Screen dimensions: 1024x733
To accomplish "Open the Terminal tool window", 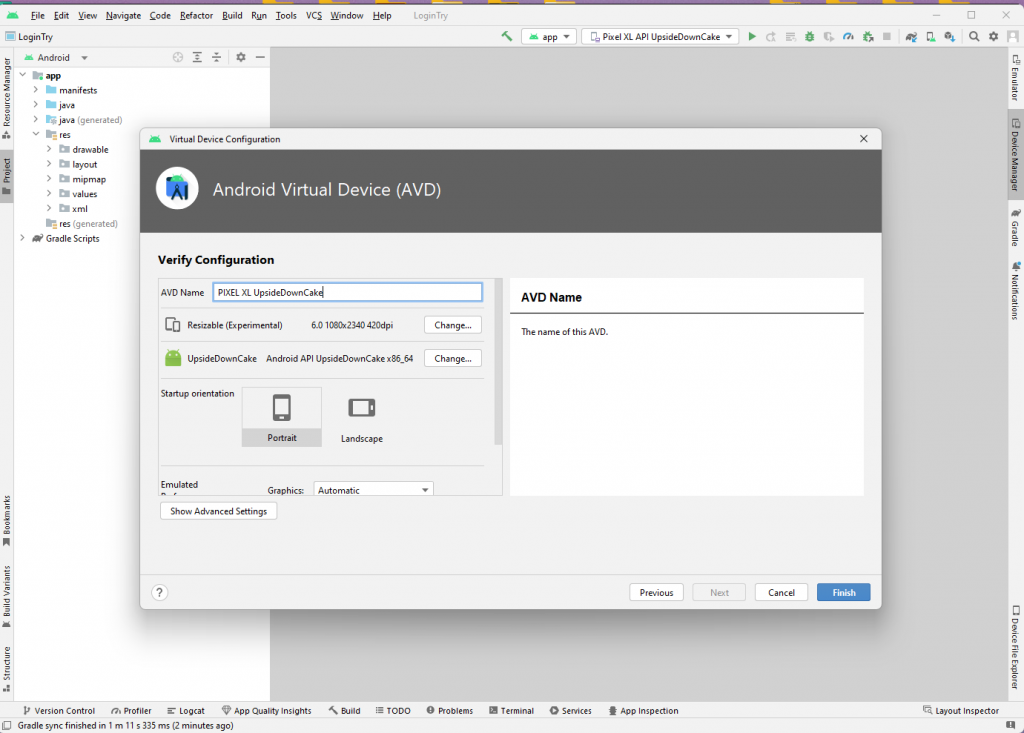I will (511, 711).
